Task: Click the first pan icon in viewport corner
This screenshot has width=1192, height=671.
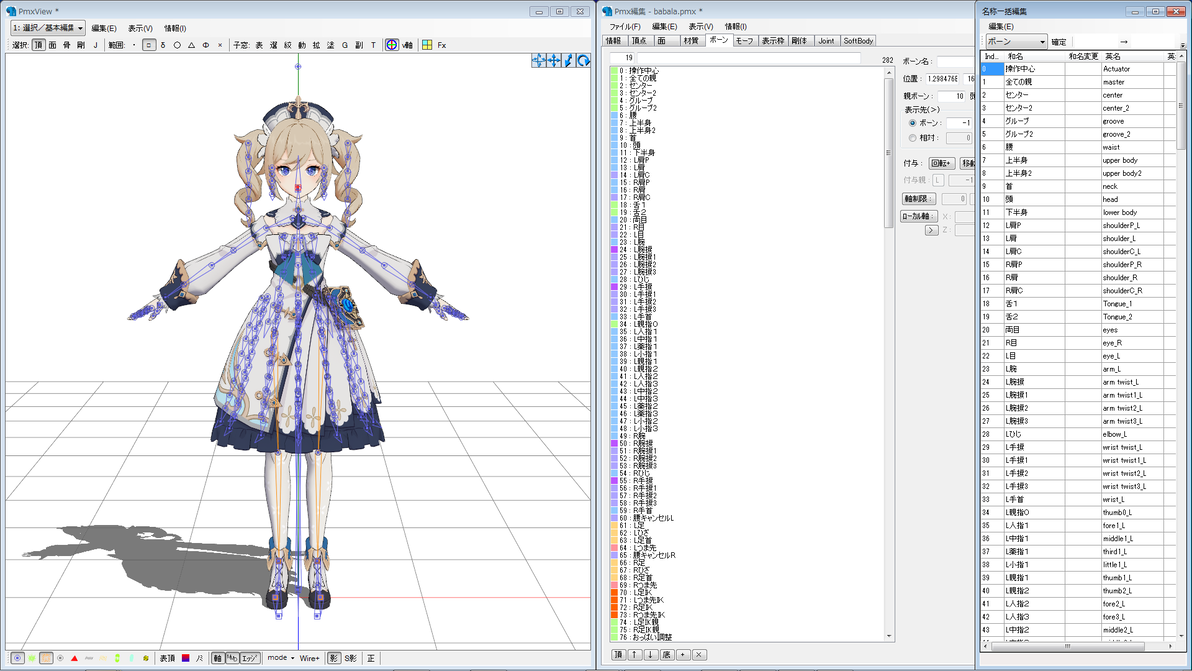Action: (x=538, y=60)
